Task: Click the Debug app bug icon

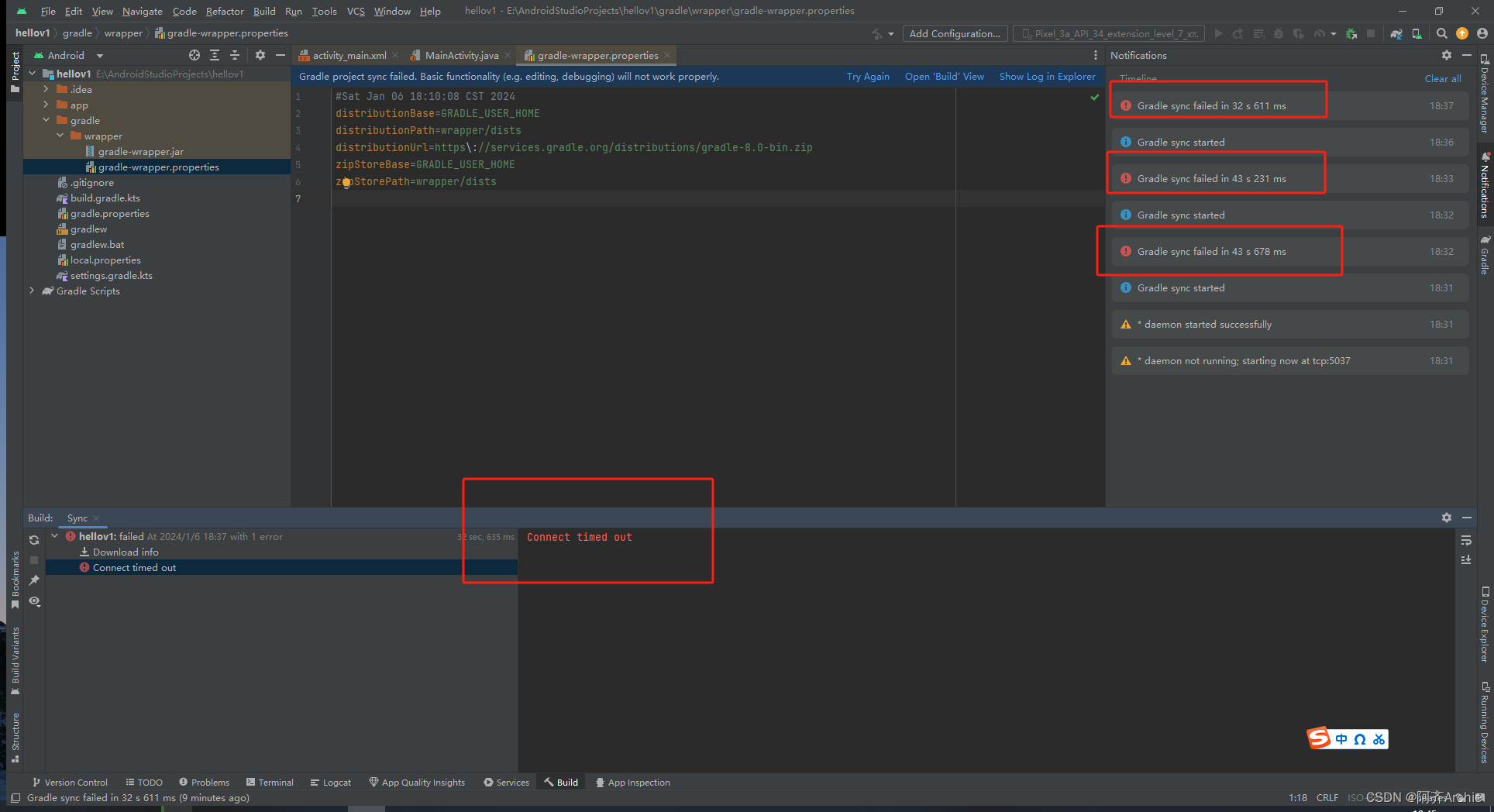Action: [x=1279, y=33]
